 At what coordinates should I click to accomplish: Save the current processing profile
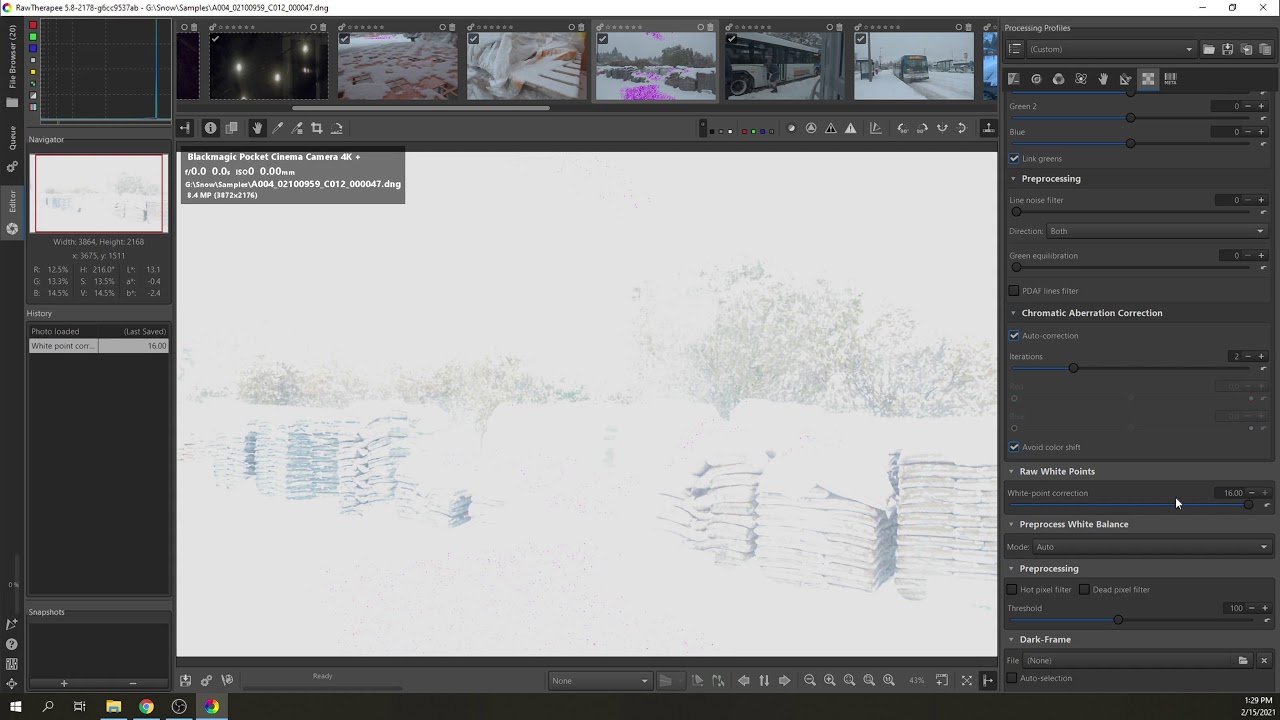coord(1228,49)
